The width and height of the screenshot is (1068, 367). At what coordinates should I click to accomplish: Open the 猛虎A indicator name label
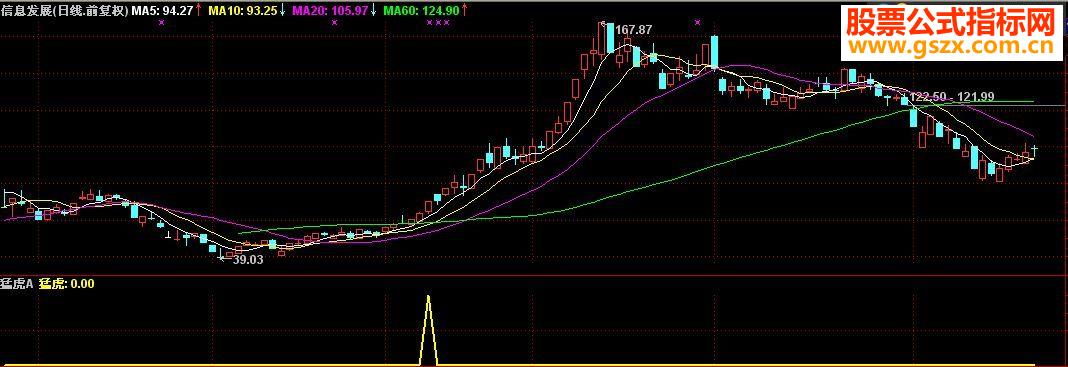pos(17,284)
